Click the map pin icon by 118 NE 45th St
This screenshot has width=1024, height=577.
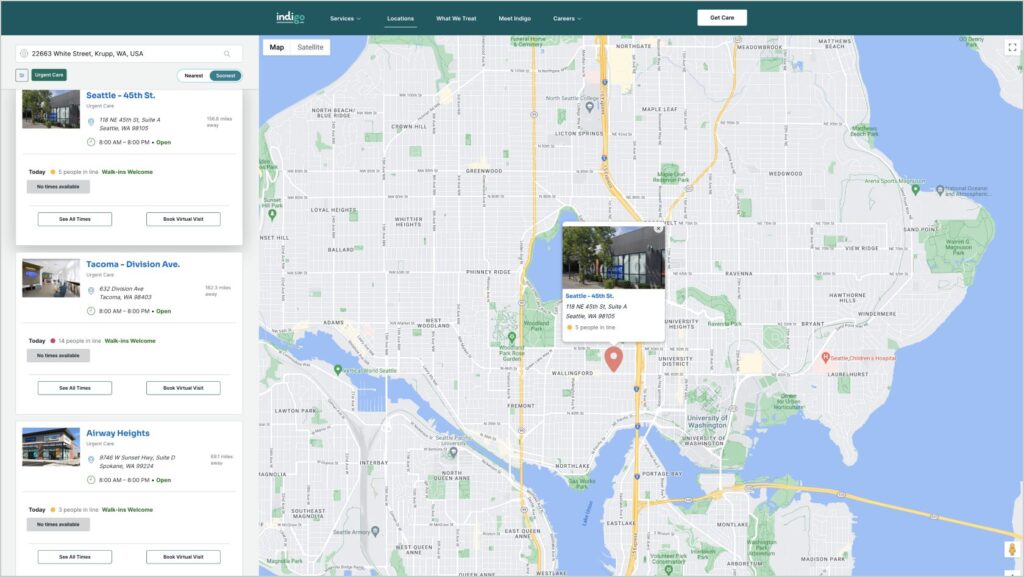(91, 122)
